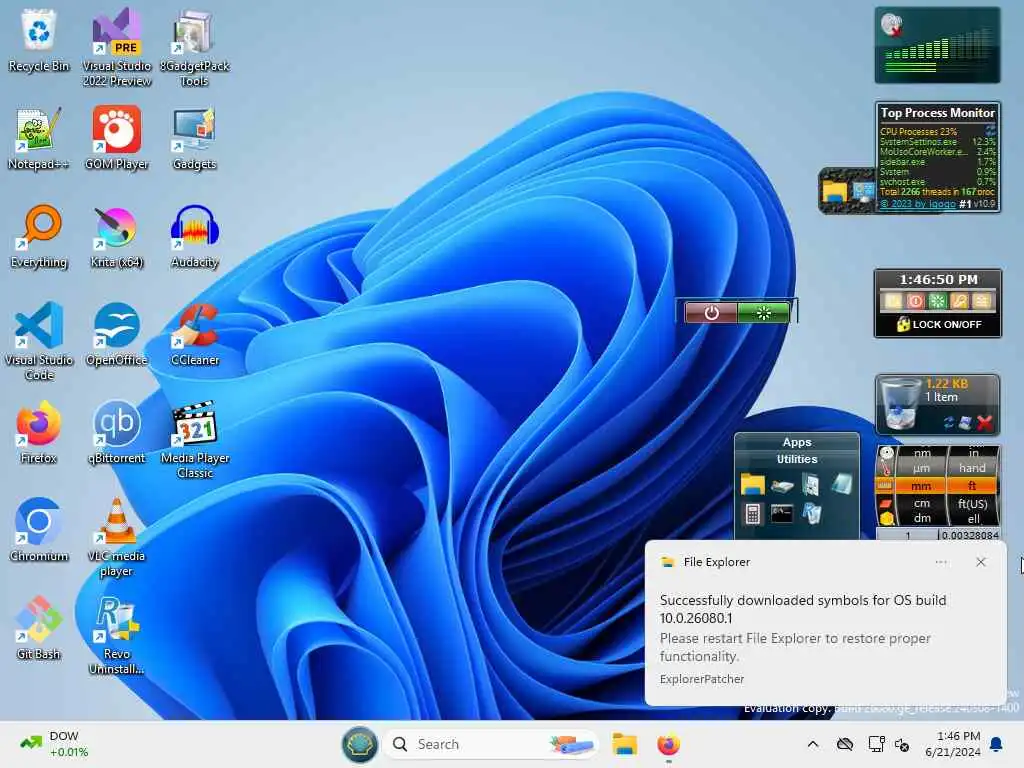Launch Firefox from the desktop icon
This screenshot has width=1024, height=768.
click(x=39, y=432)
